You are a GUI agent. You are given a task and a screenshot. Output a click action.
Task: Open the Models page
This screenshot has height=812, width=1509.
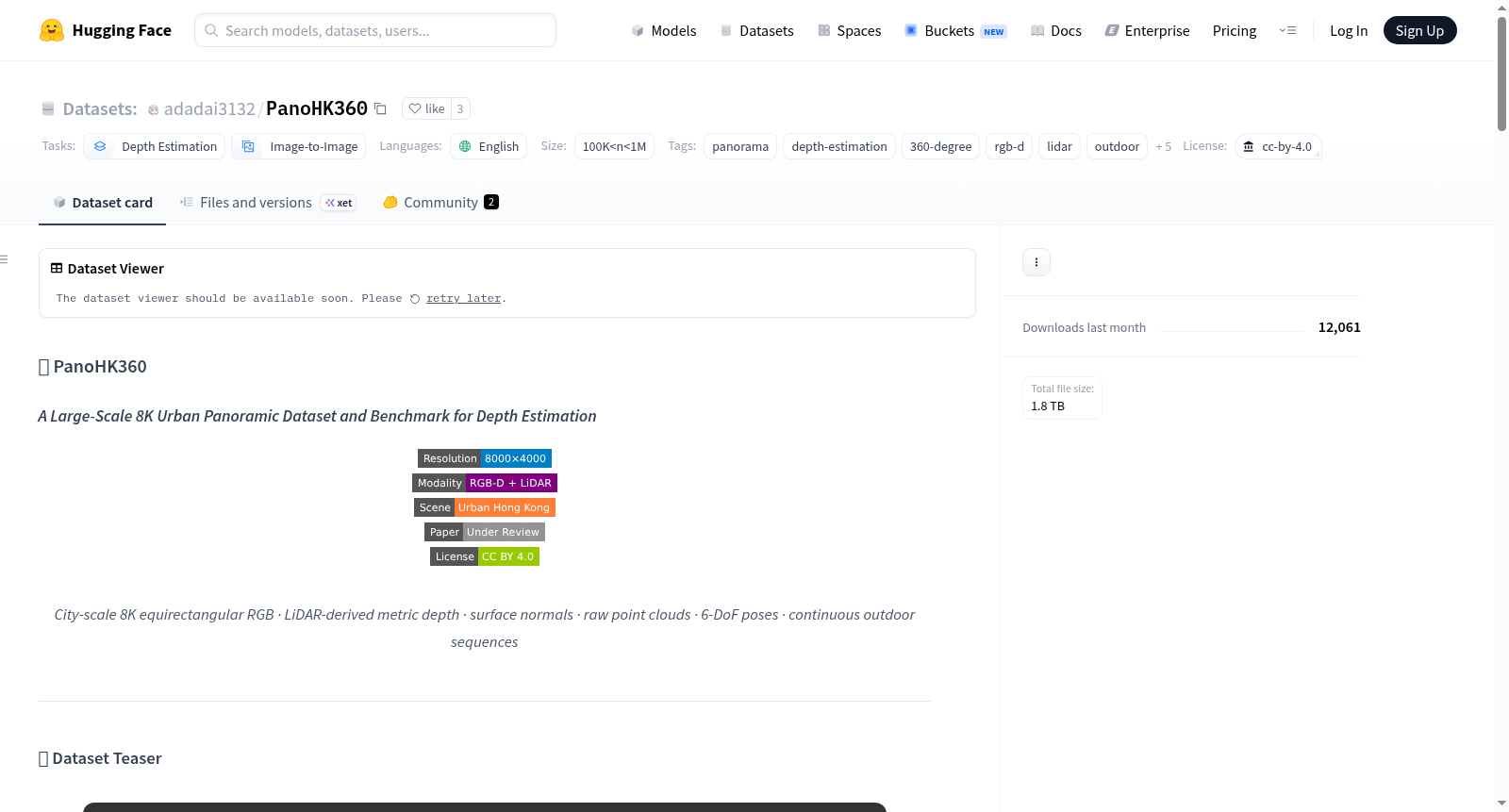(664, 30)
